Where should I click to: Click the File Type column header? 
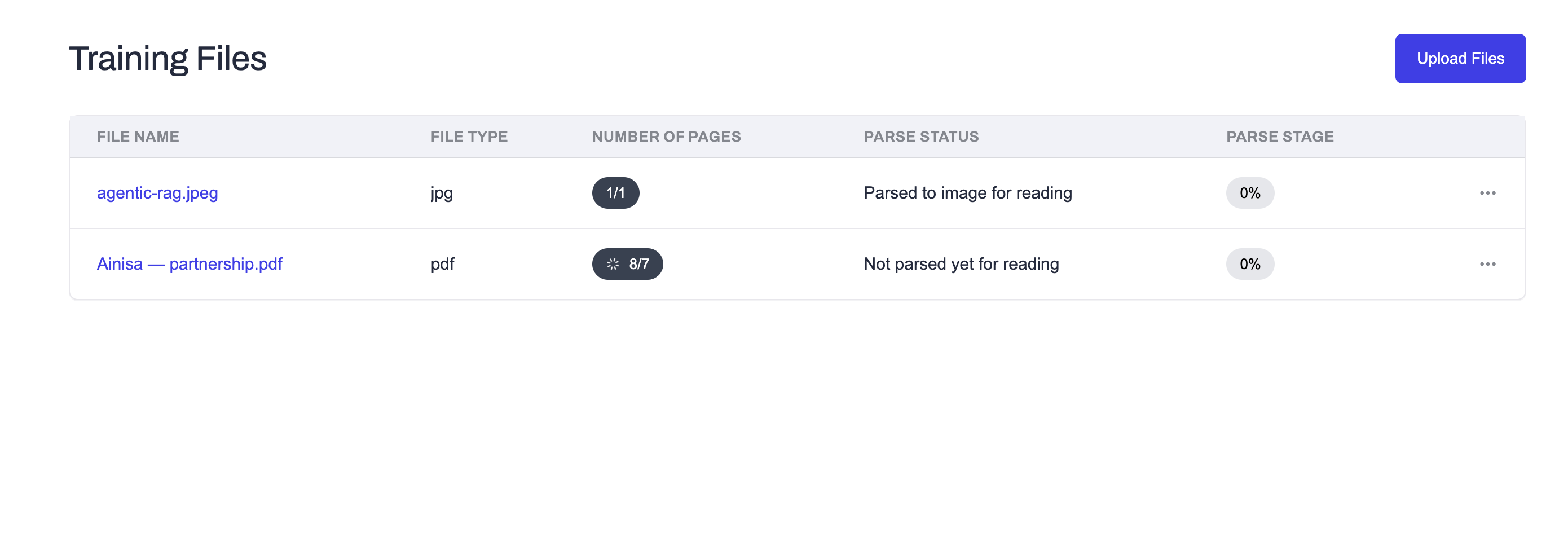click(x=469, y=137)
